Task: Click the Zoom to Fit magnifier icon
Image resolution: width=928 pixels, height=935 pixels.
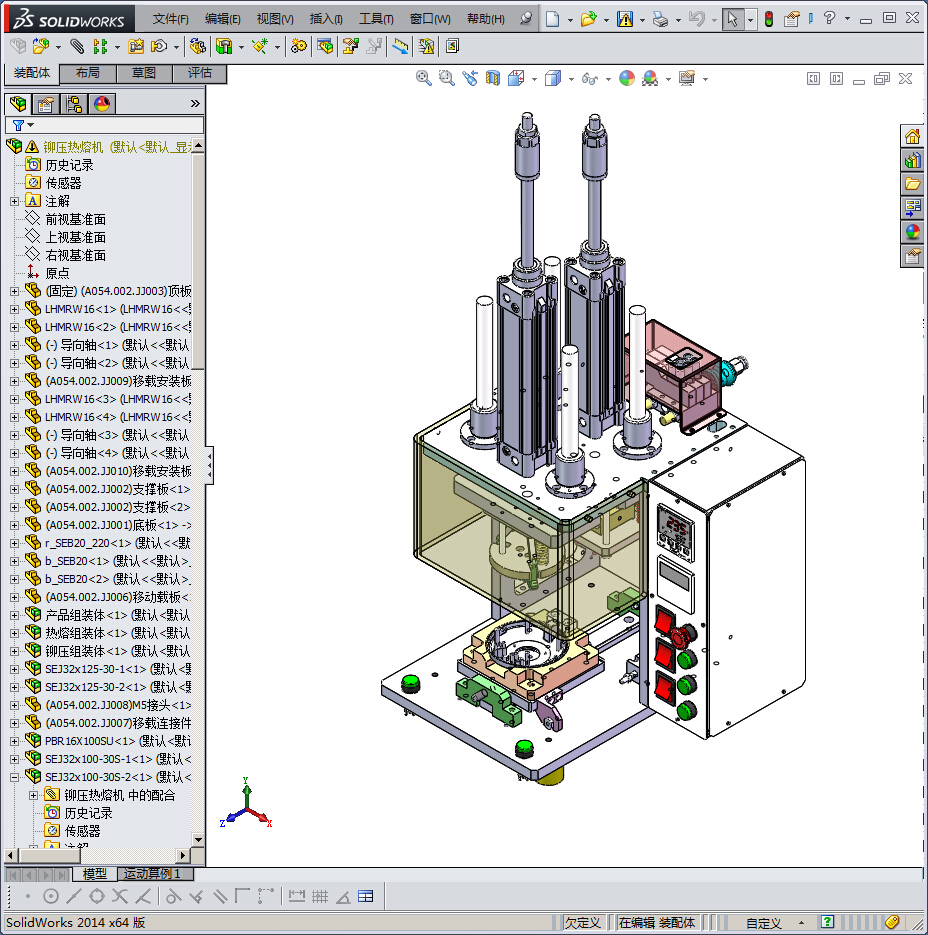Action: (x=424, y=79)
